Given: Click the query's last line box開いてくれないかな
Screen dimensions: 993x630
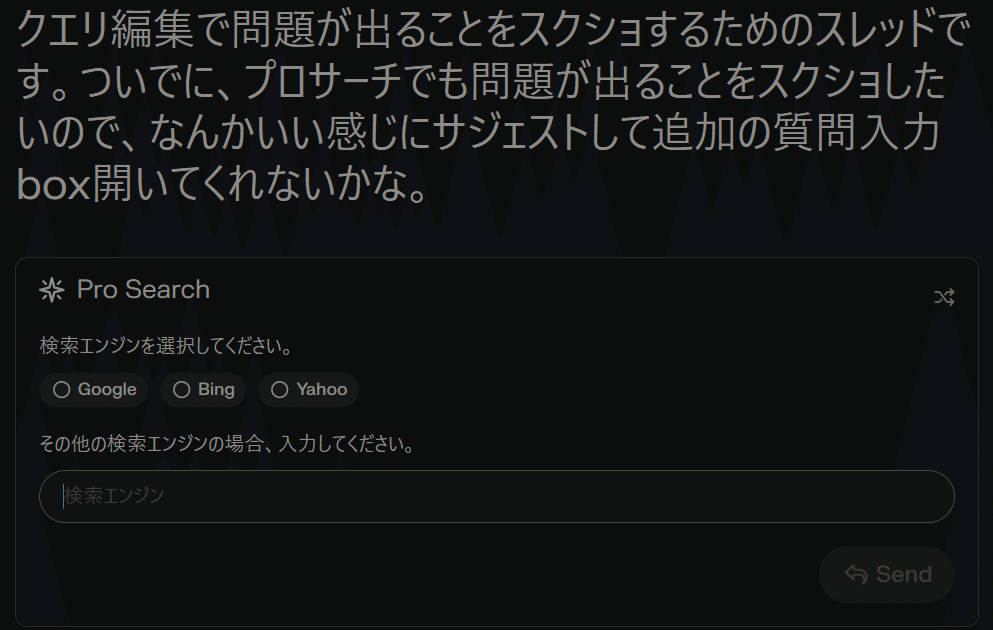Looking at the screenshot, I should click(222, 185).
